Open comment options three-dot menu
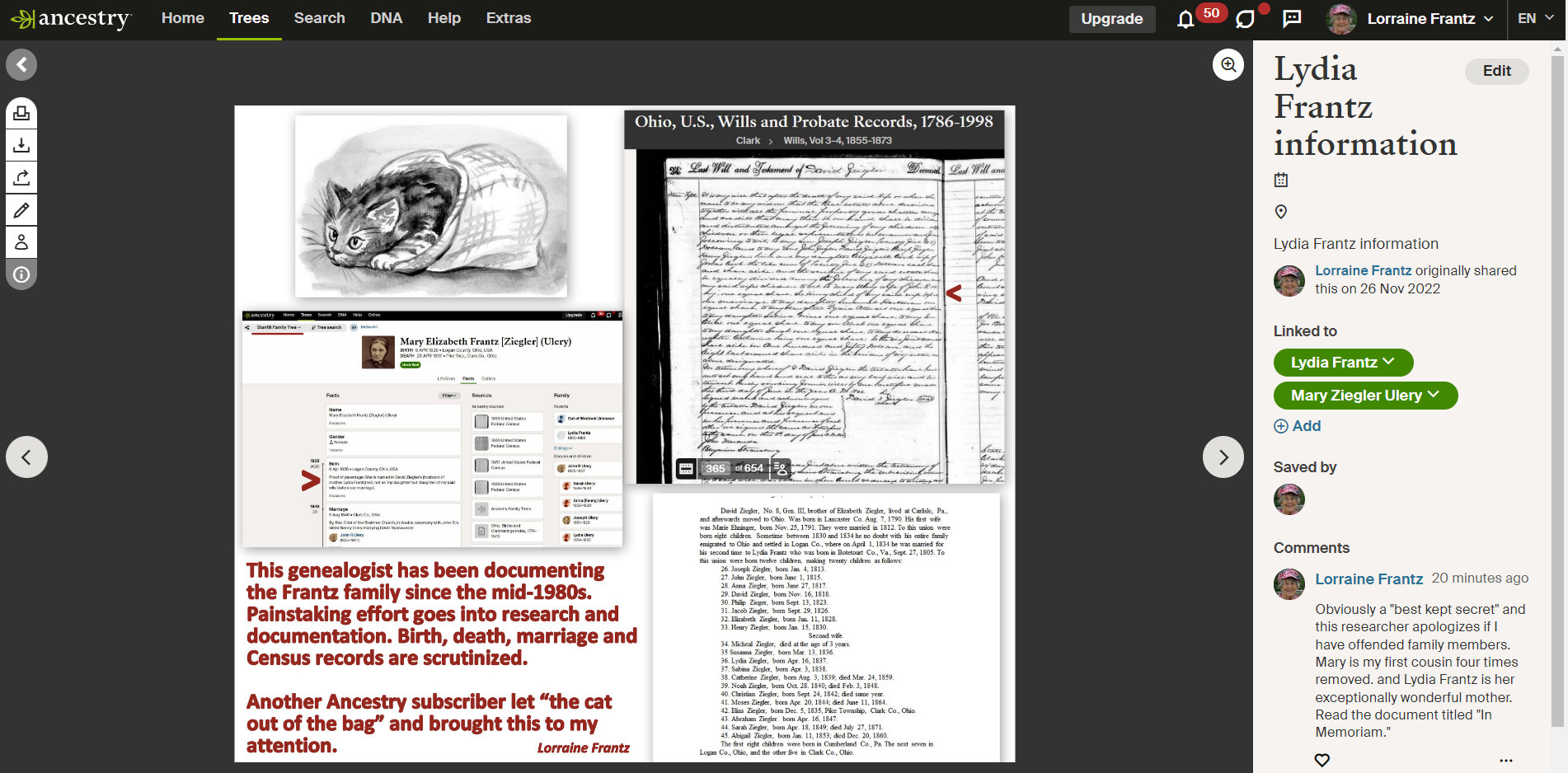1568x773 pixels. (1506, 760)
